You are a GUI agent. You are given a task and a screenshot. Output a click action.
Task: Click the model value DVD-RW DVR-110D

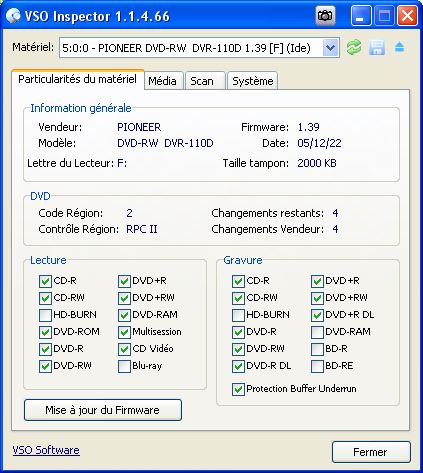click(165, 143)
